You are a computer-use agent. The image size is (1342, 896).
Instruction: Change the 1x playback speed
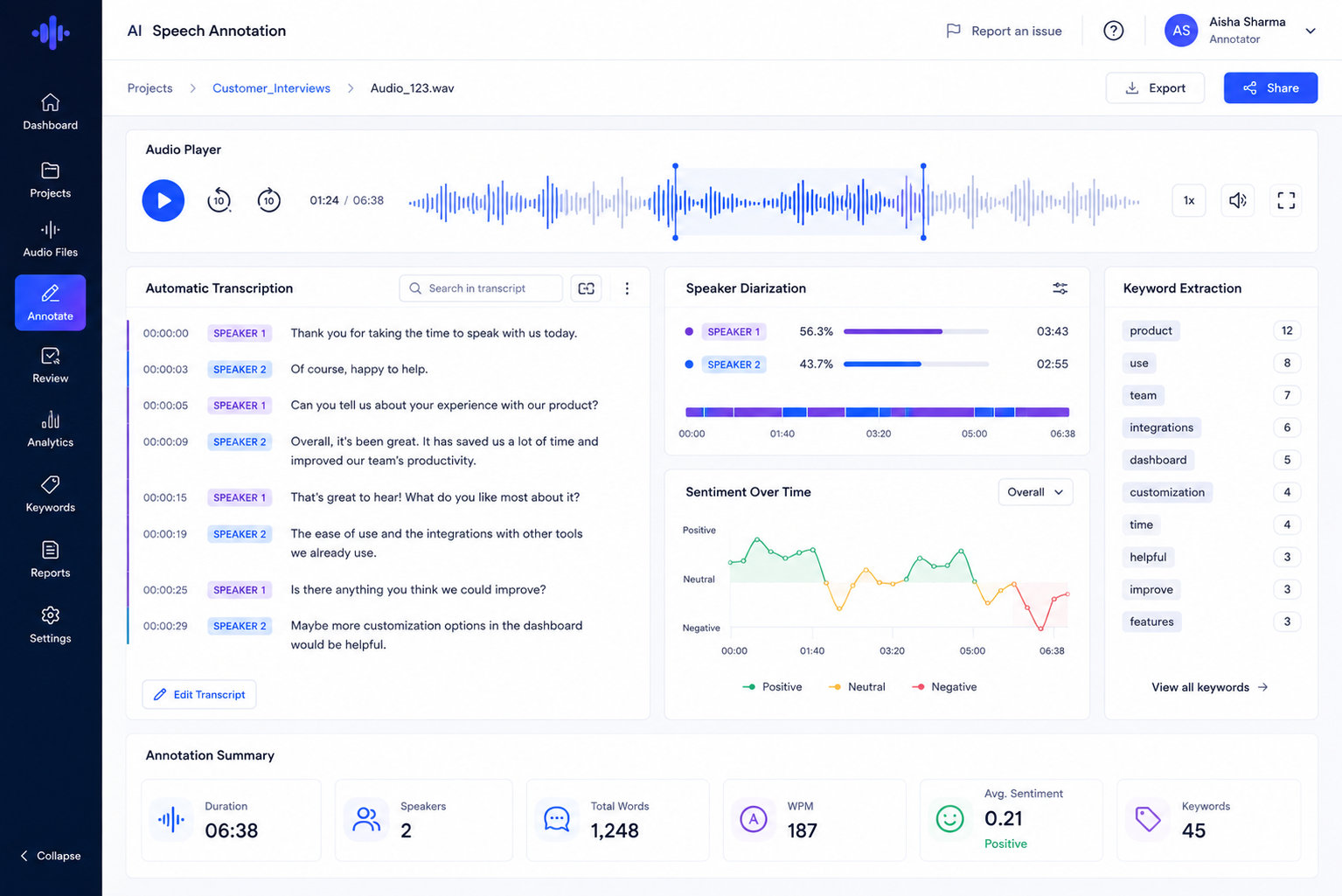[x=1189, y=200]
